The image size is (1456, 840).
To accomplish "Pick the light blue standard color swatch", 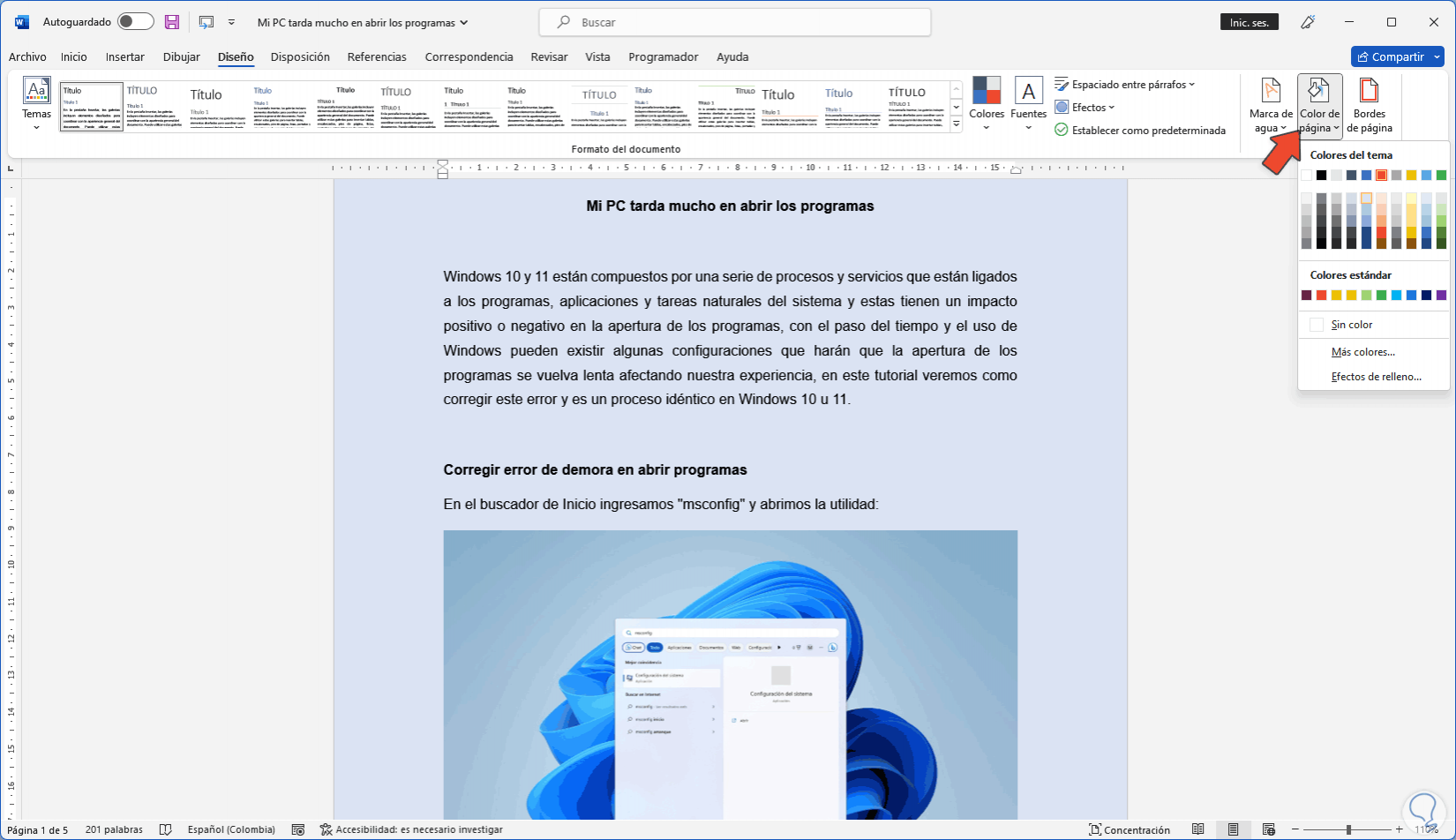I will pyautogui.click(x=1396, y=295).
